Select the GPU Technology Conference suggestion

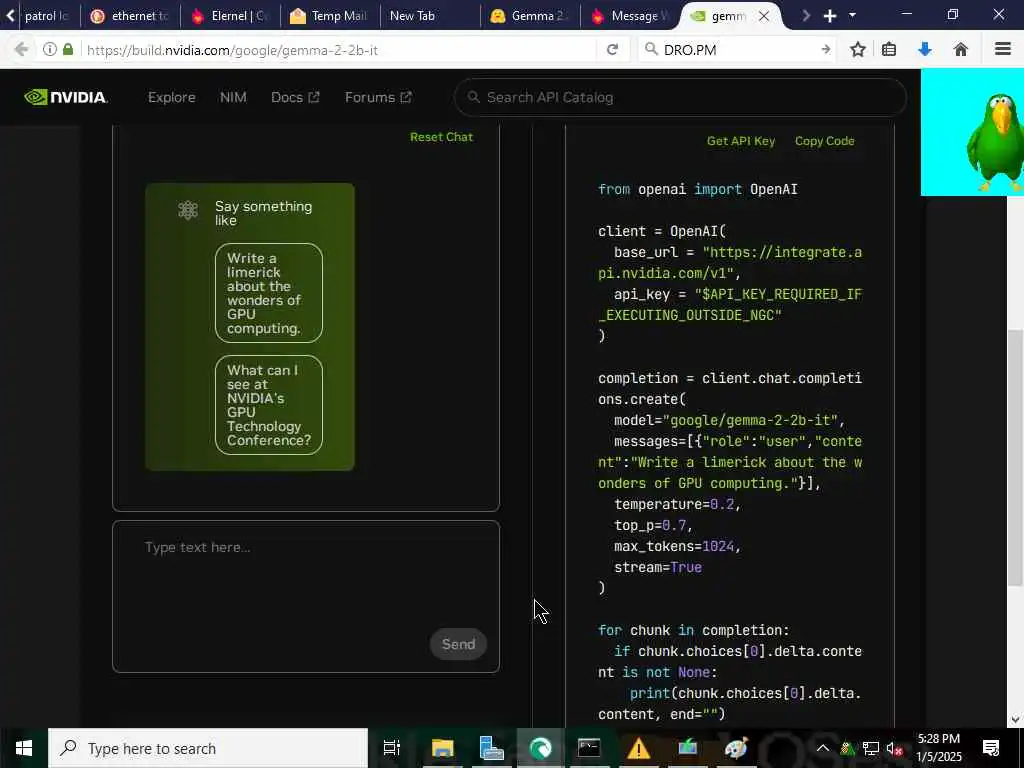[268, 405]
